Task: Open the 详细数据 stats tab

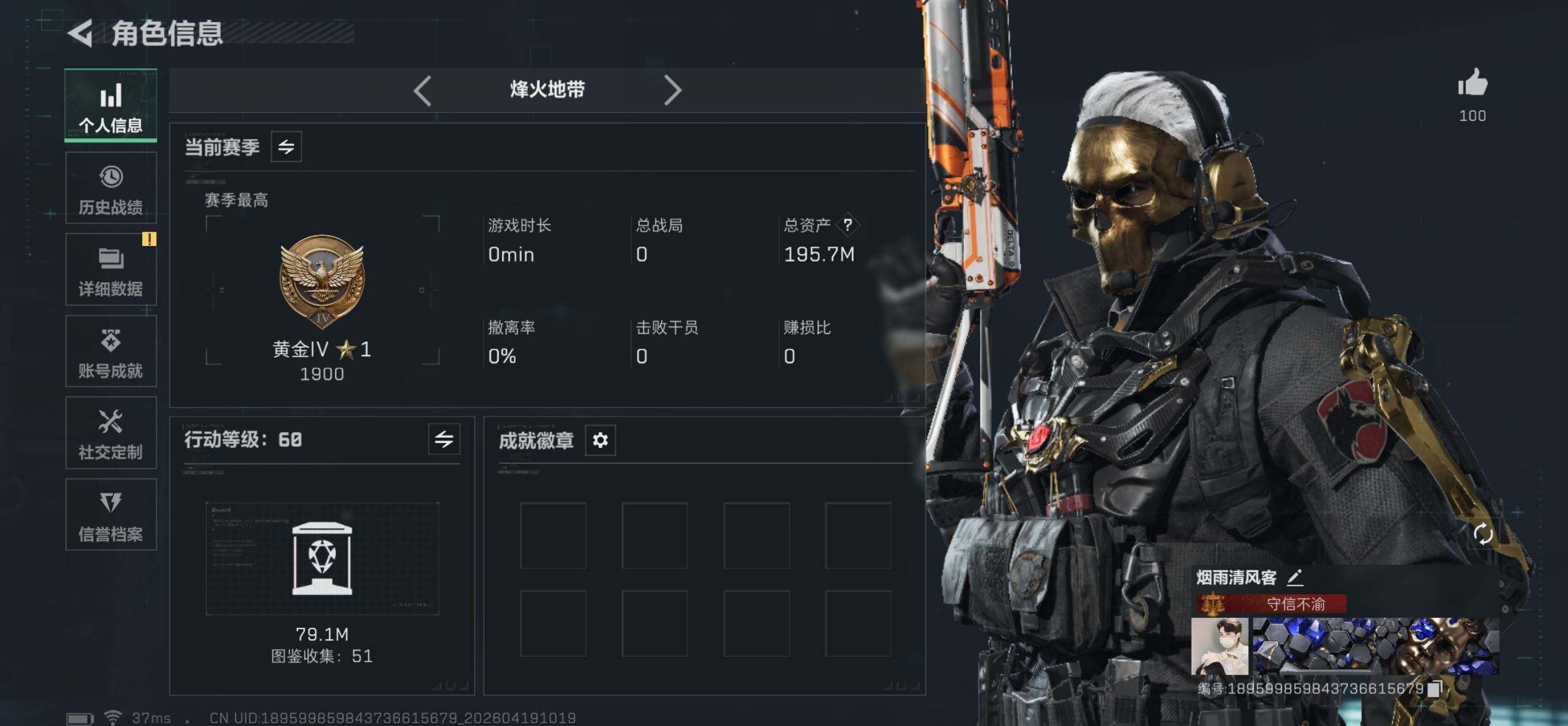Action: (x=111, y=270)
